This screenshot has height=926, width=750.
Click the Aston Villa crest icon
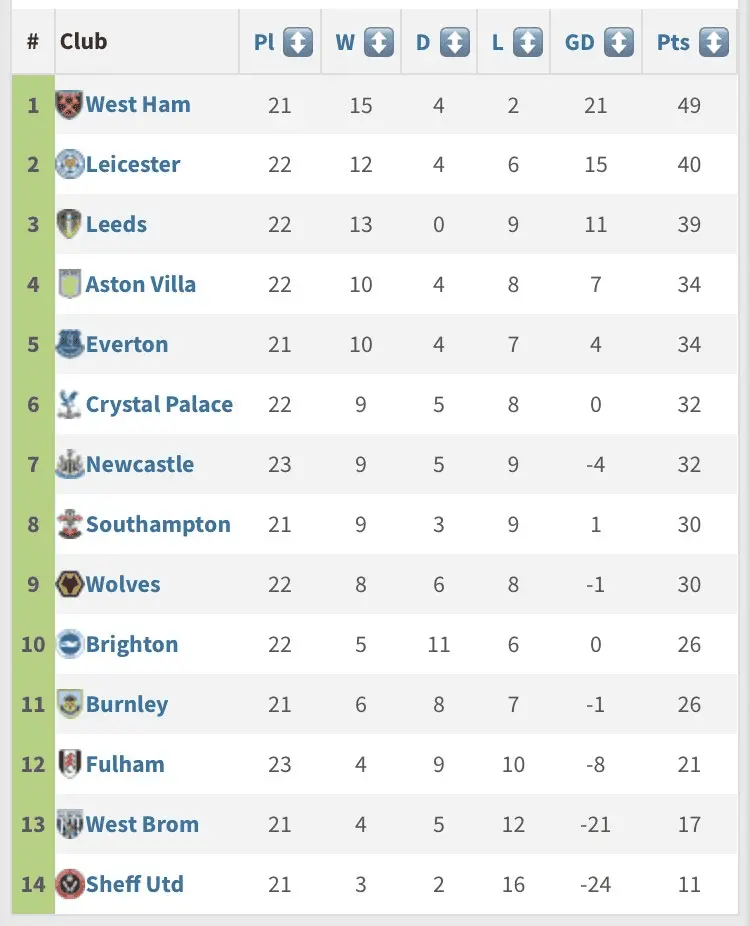click(70, 284)
